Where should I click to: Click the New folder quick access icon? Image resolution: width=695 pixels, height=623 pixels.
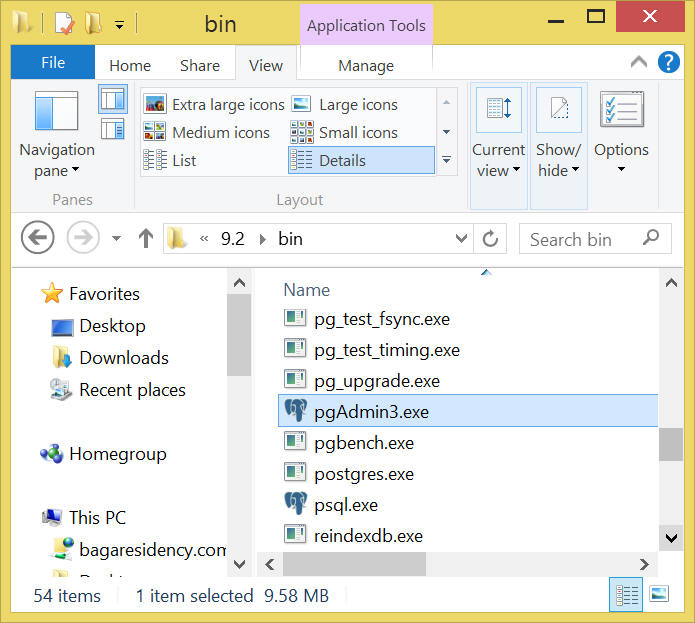93,23
